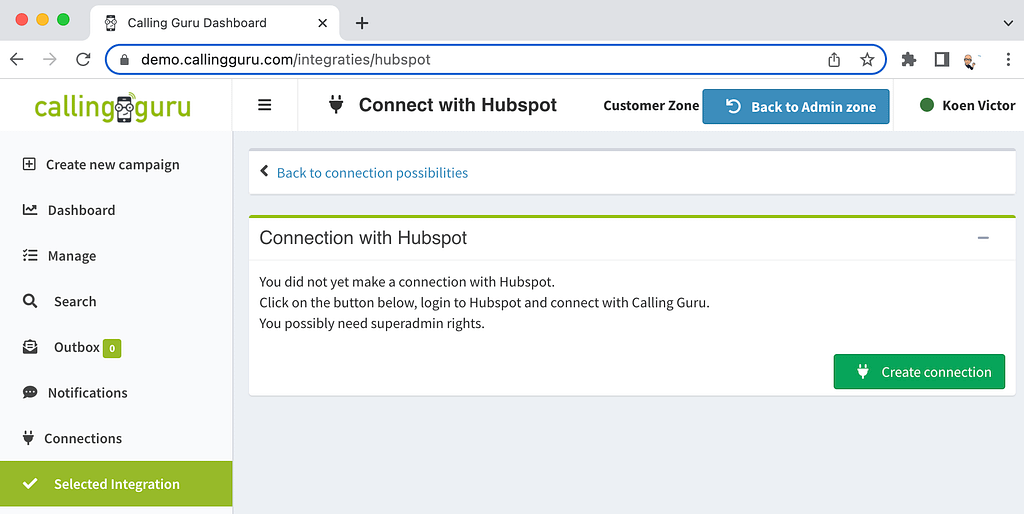Open the browser extensions puzzle icon
Image resolution: width=1024 pixels, height=514 pixels.
[x=908, y=60]
